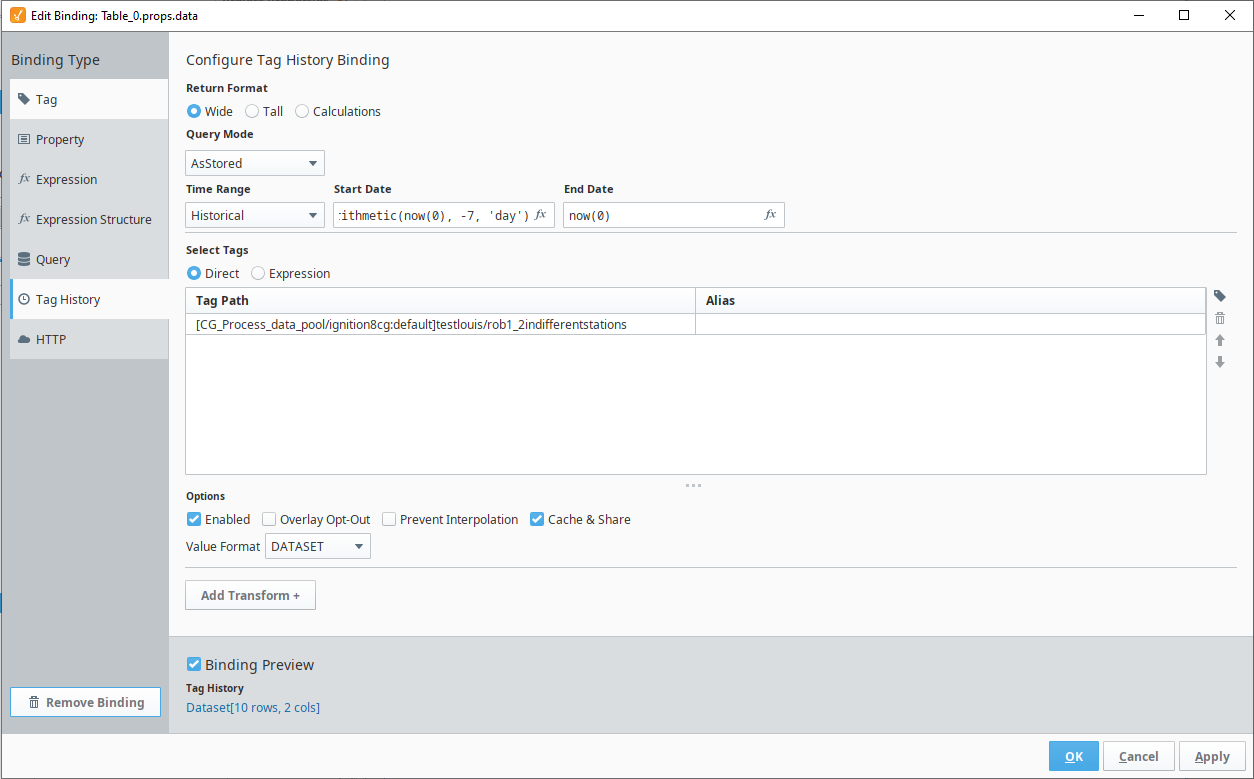The width and height of the screenshot is (1254, 779).
Task: Click the Add Transform + button
Action: pyautogui.click(x=250, y=595)
